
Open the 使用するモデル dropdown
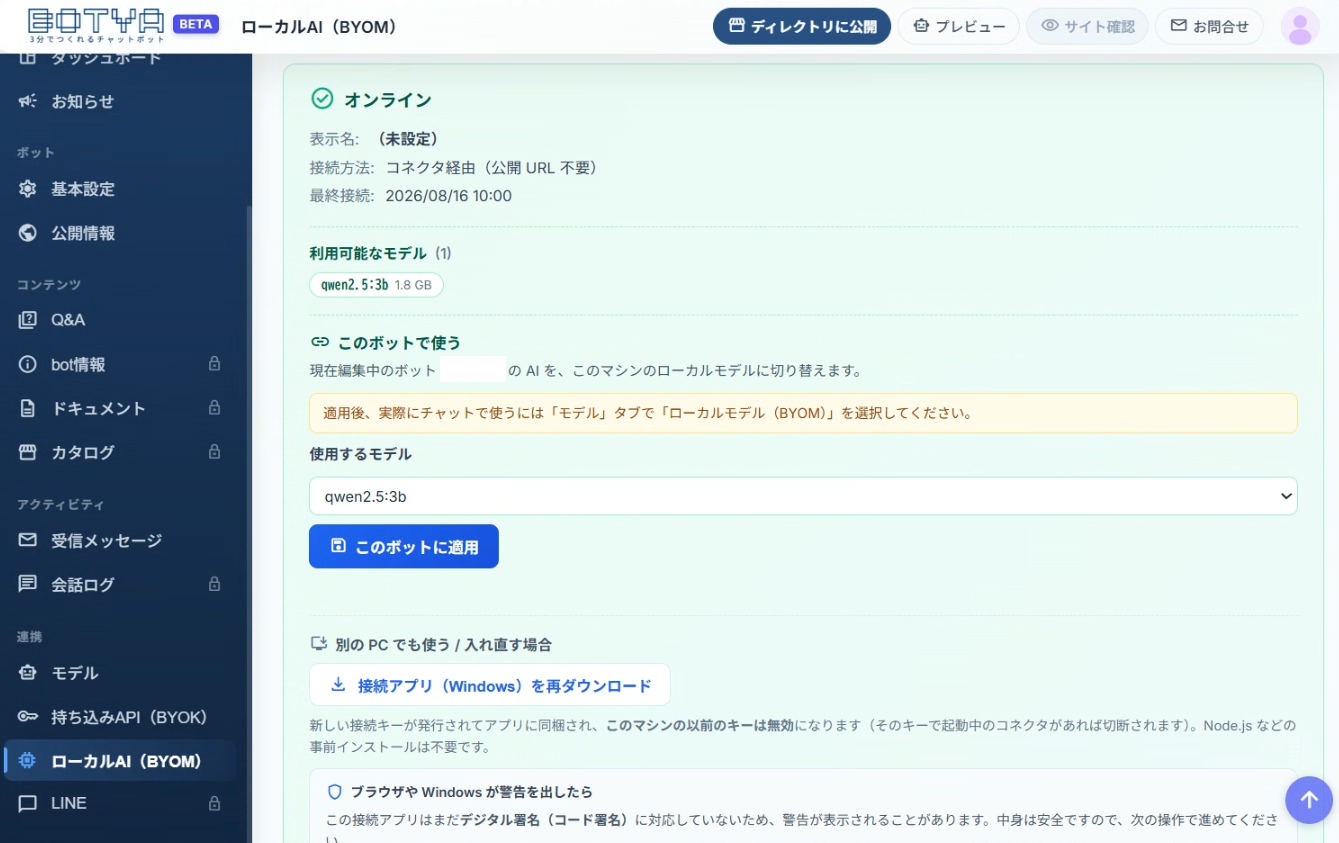click(803, 496)
